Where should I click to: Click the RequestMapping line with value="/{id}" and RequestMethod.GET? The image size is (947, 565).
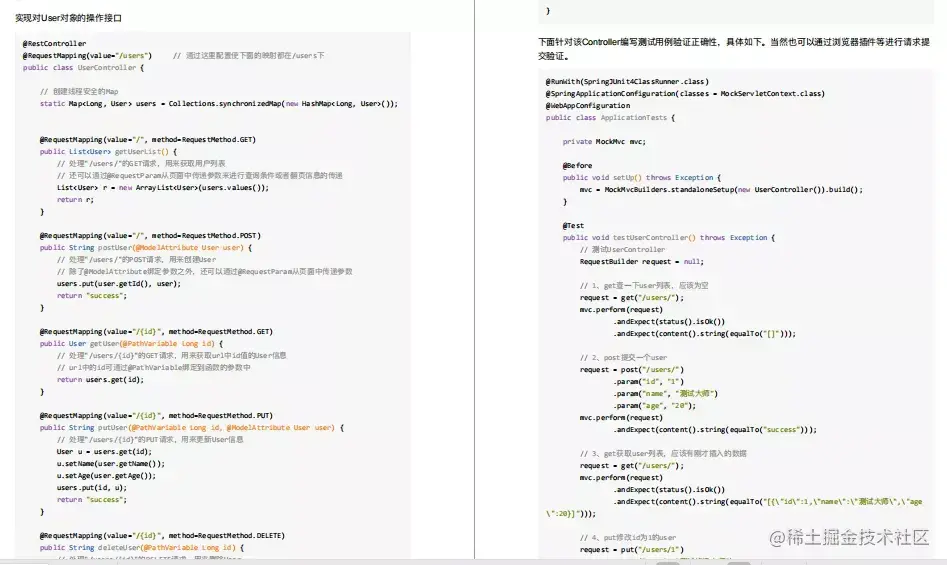156,331
